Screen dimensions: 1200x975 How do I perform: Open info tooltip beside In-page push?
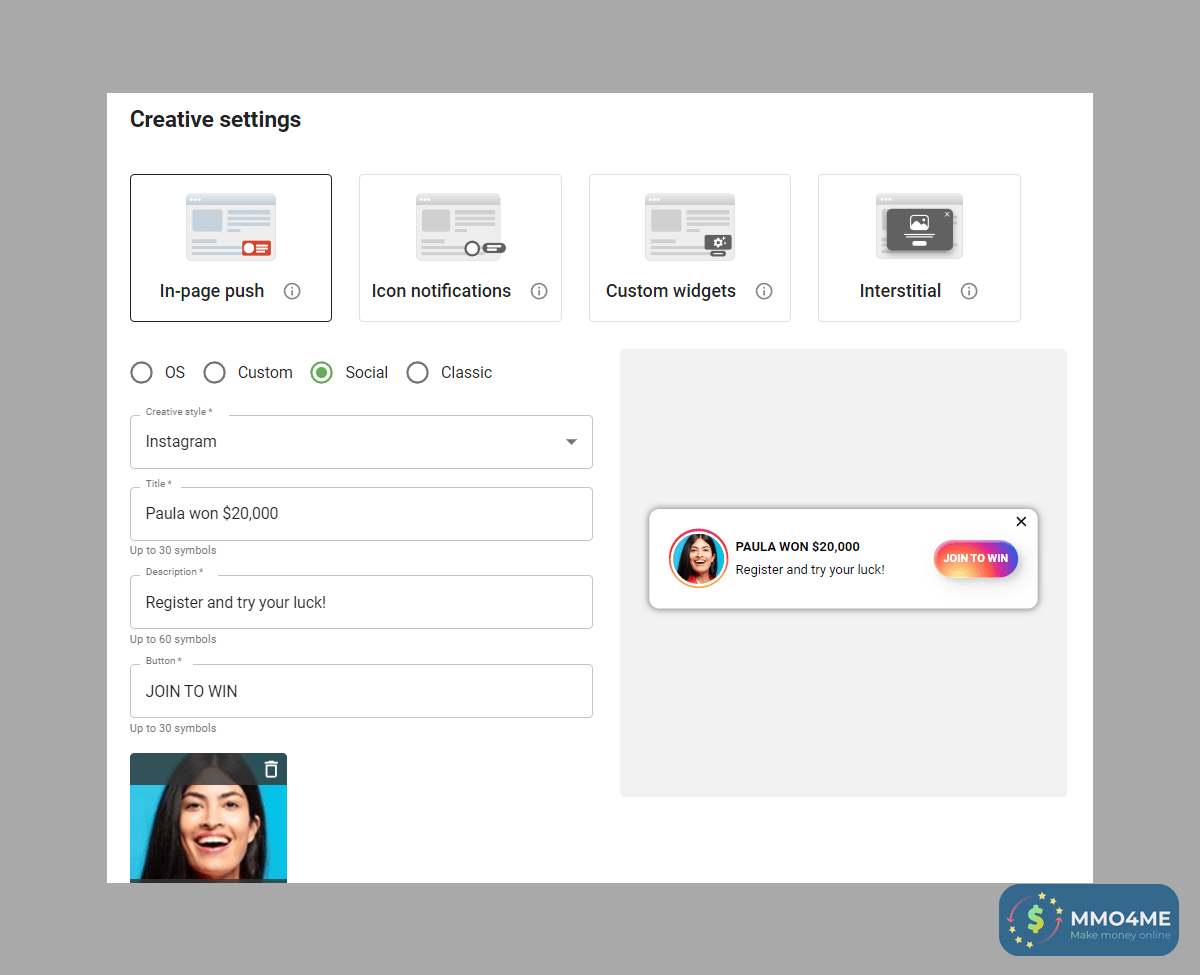[292, 291]
